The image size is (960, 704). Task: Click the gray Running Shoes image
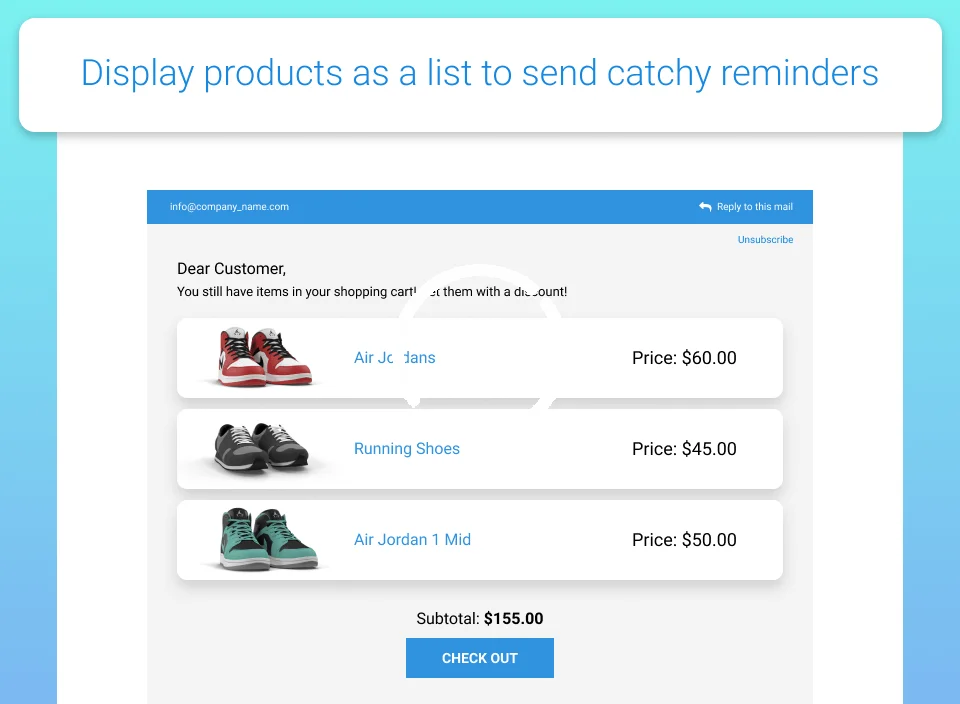(261, 447)
